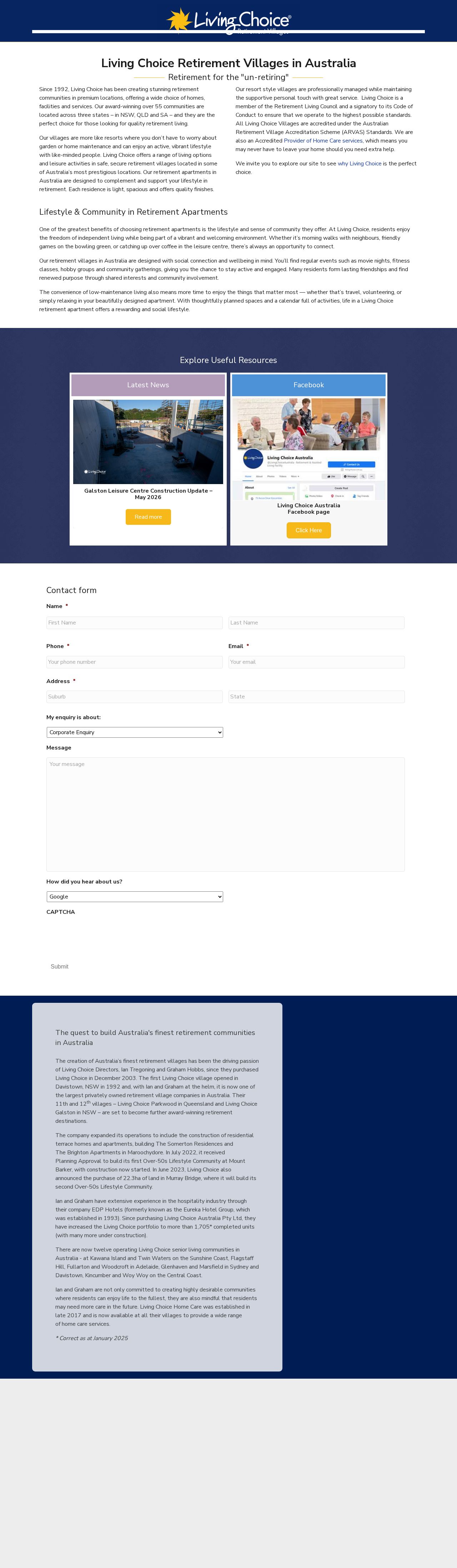
Task: Open the 'How did you hear' Google dropdown
Action: click(135, 897)
